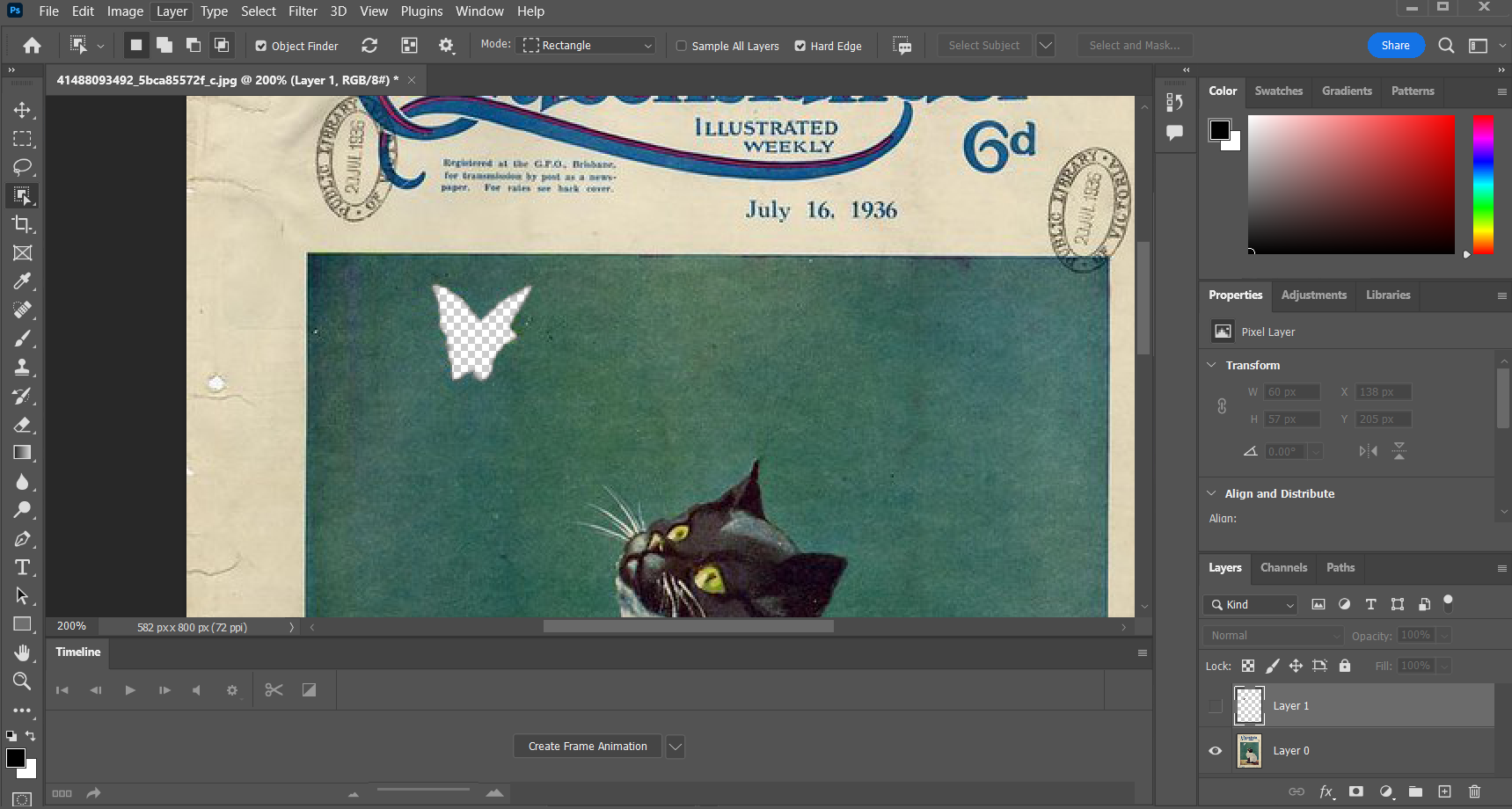Open the Mode Rectangle dropdown
Screen dimensions: 1512x809
588,46
